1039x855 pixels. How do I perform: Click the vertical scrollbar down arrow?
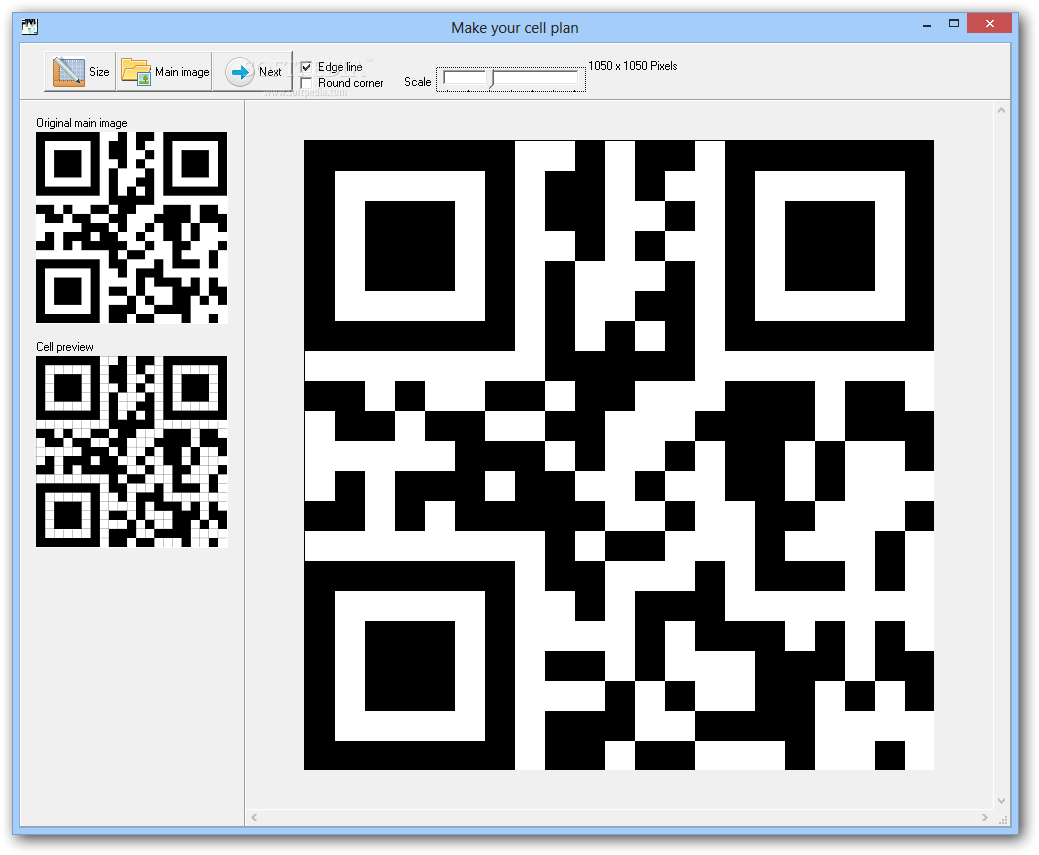[1001, 801]
